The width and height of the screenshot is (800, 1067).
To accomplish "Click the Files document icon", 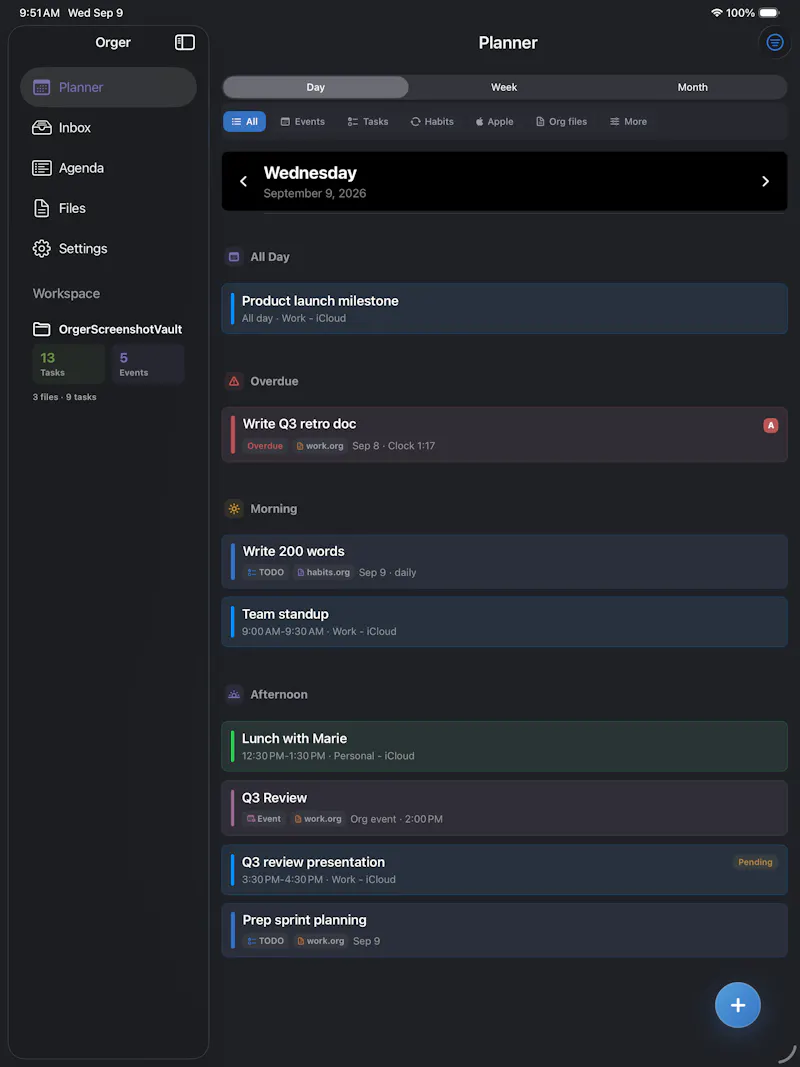I will pyautogui.click(x=41, y=208).
